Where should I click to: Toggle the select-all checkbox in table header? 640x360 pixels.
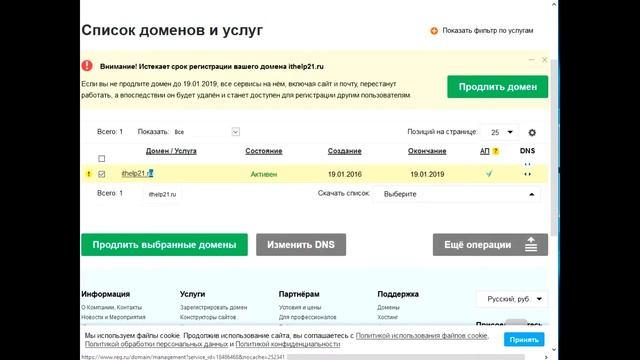pos(102,158)
